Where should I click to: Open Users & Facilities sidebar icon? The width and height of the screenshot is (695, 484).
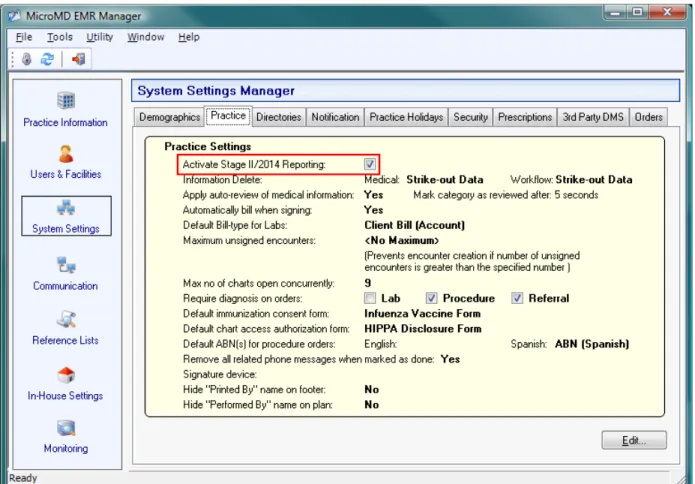pos(66,154)
